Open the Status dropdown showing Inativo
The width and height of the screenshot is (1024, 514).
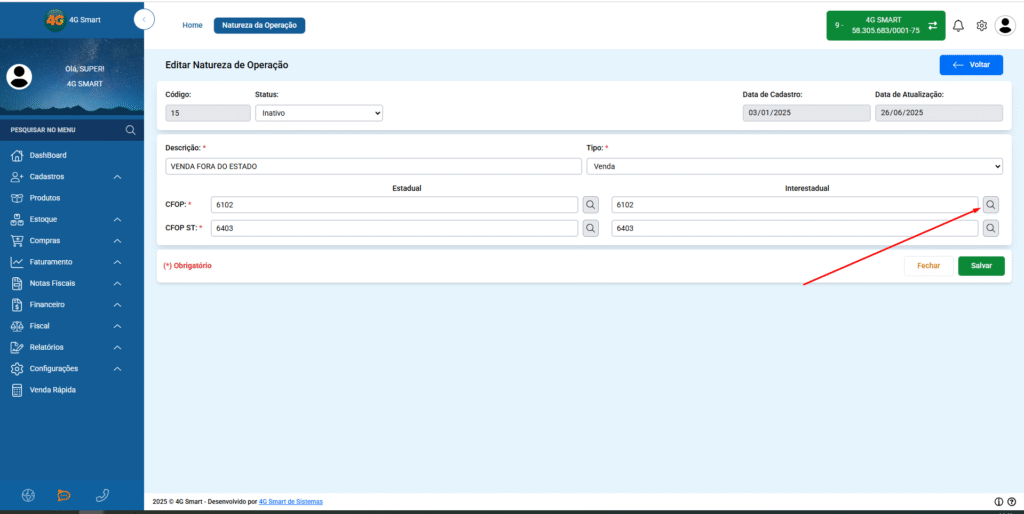[319, 113]
